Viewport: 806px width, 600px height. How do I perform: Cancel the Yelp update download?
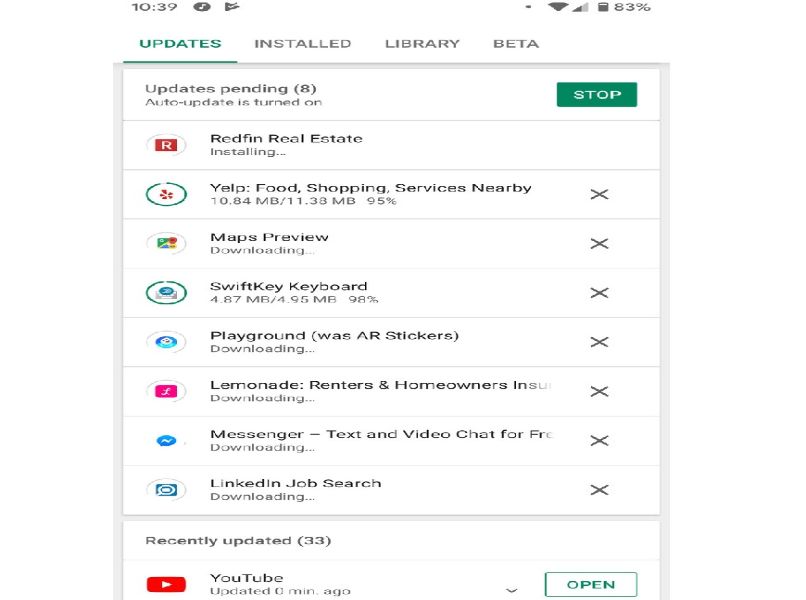[600, 194]
